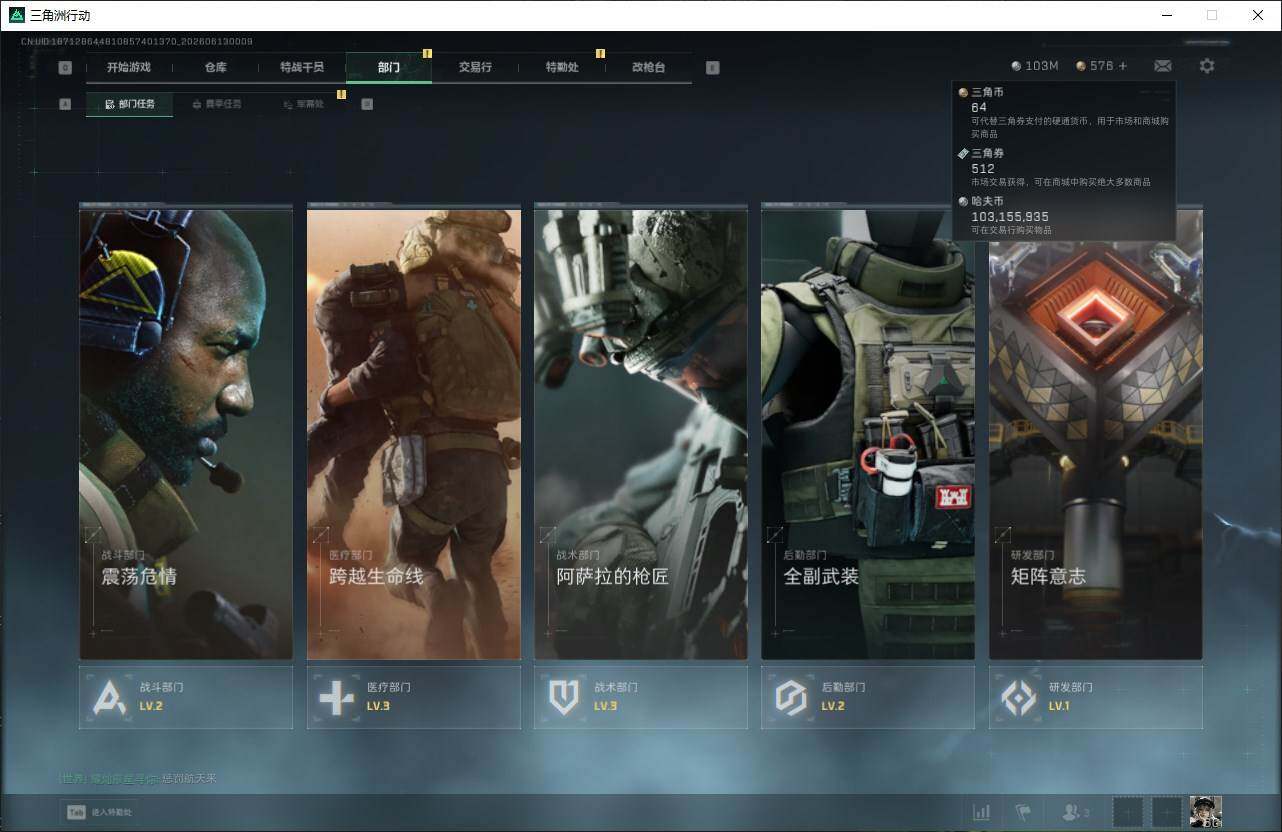Open the settings gear icon
This screenshot has width=1282, height=832.
point(1207,66)
